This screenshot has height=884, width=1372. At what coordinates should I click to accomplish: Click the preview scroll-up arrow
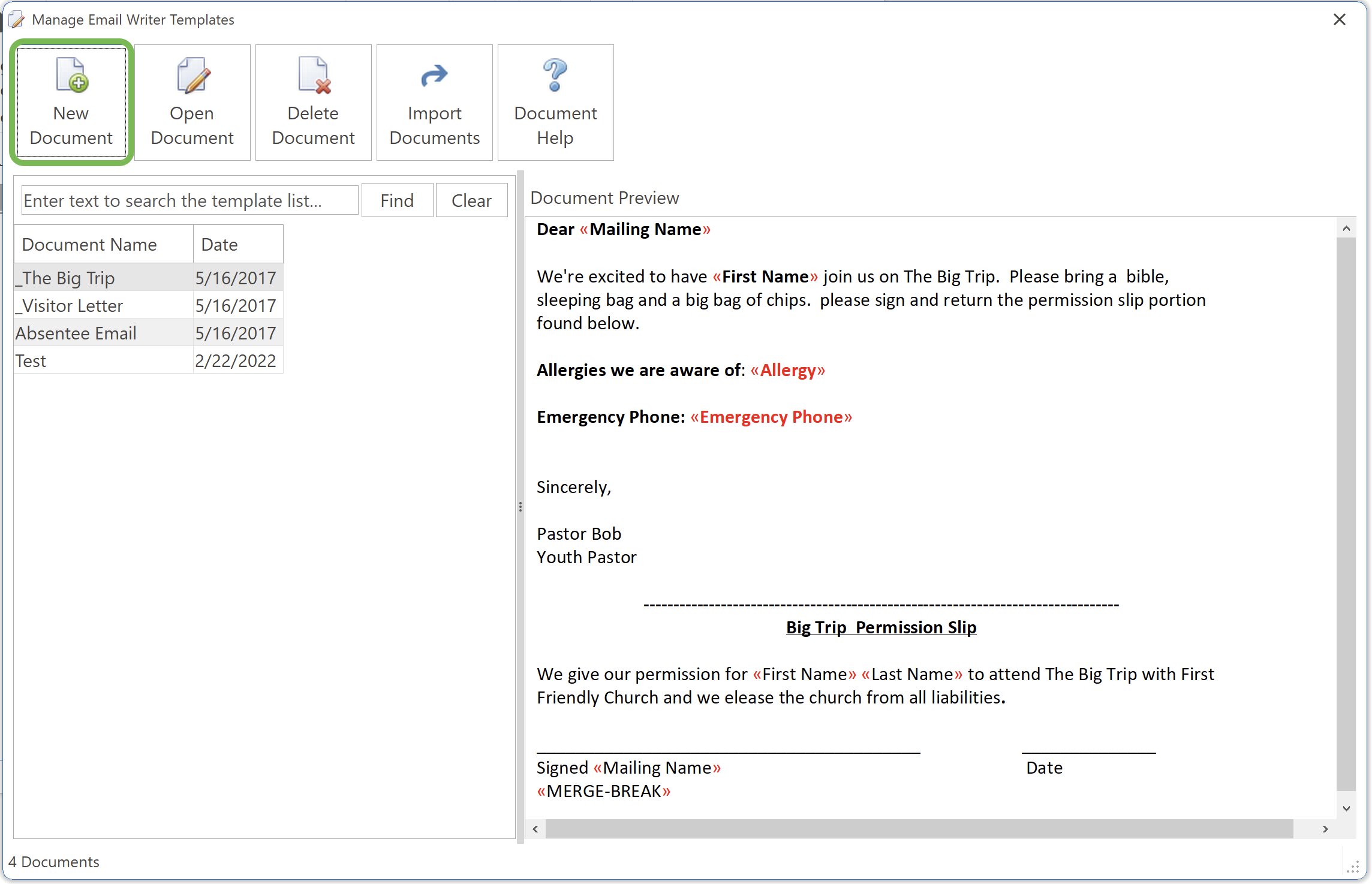tap(1346, 228)
